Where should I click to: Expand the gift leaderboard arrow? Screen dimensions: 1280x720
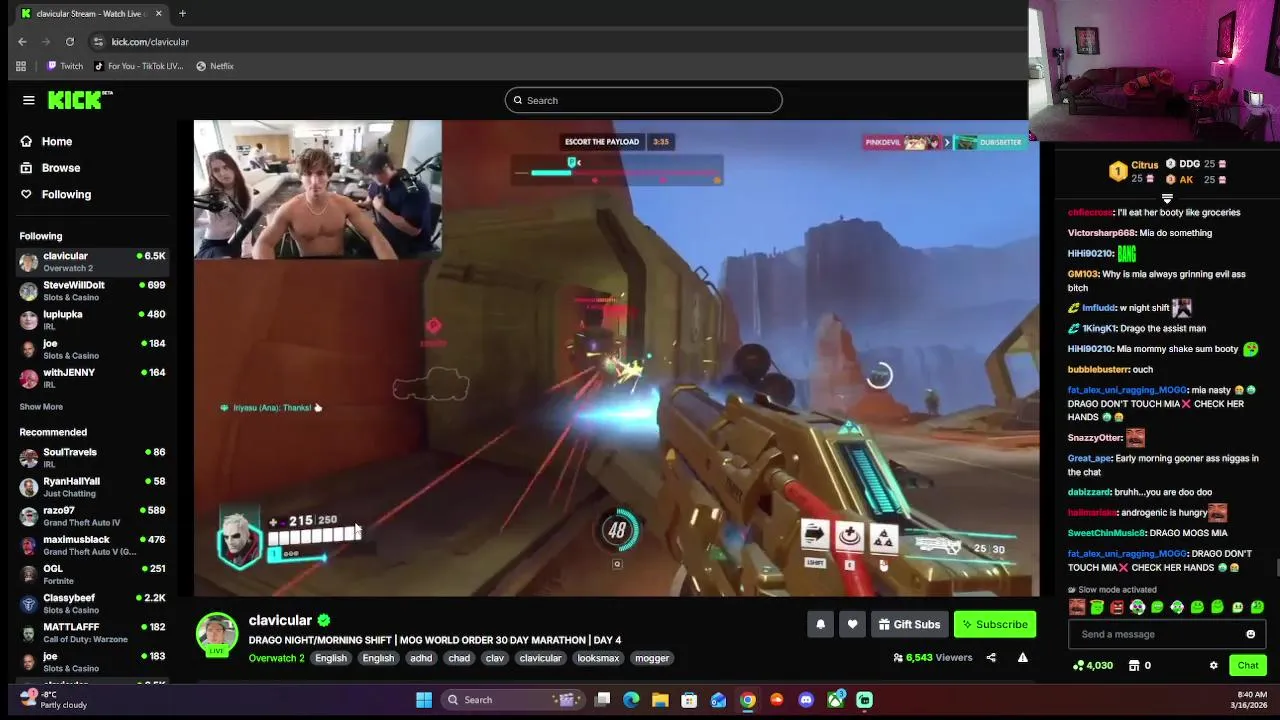[1166, 199]
